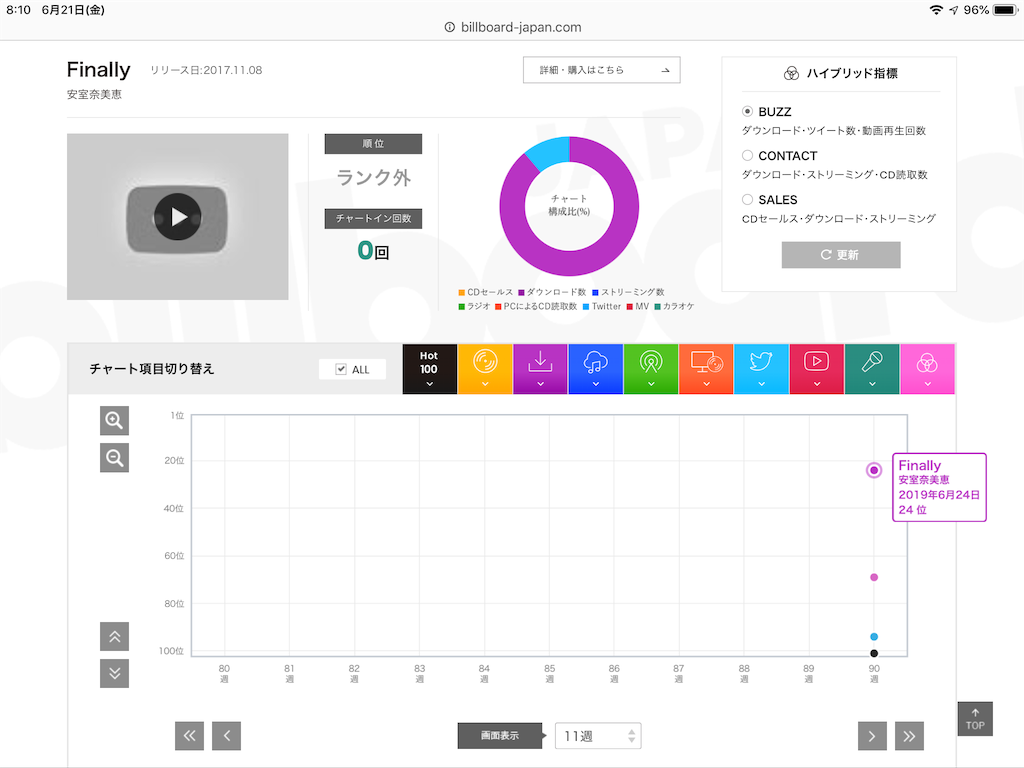This screenshot has width=1024, height=768.
Task: Click the ストリーミング数 legend entry
Action: (x=628, y=292)
